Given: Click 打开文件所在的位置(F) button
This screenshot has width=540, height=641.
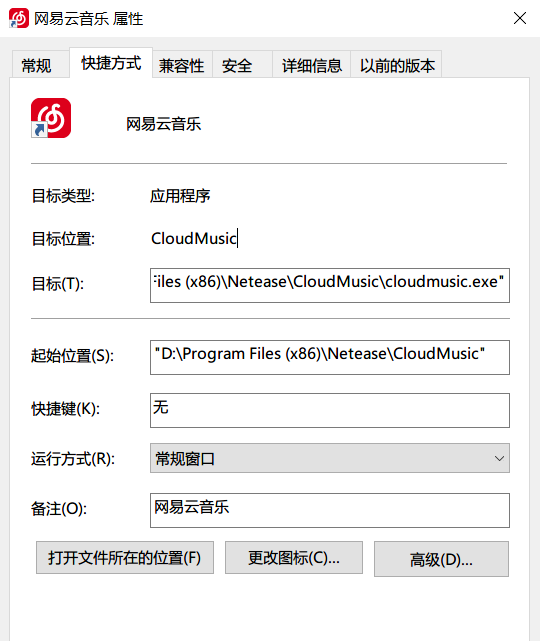Looking at the screenshot, I should coord(125,558).
